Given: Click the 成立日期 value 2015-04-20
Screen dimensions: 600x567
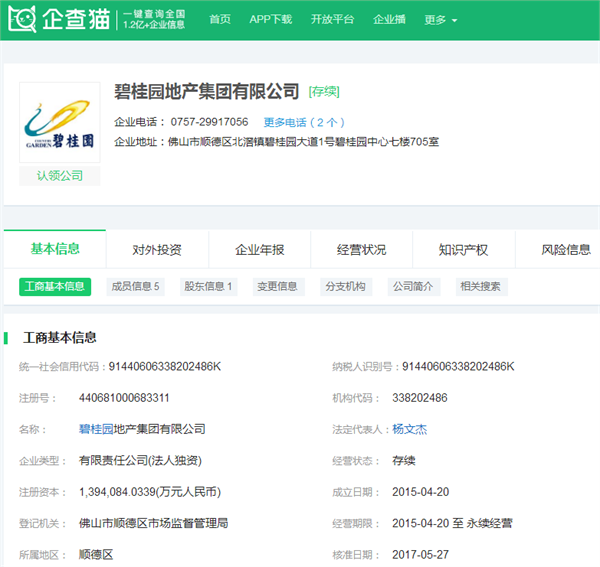Looking at the screenshot, I should point(421,492).
